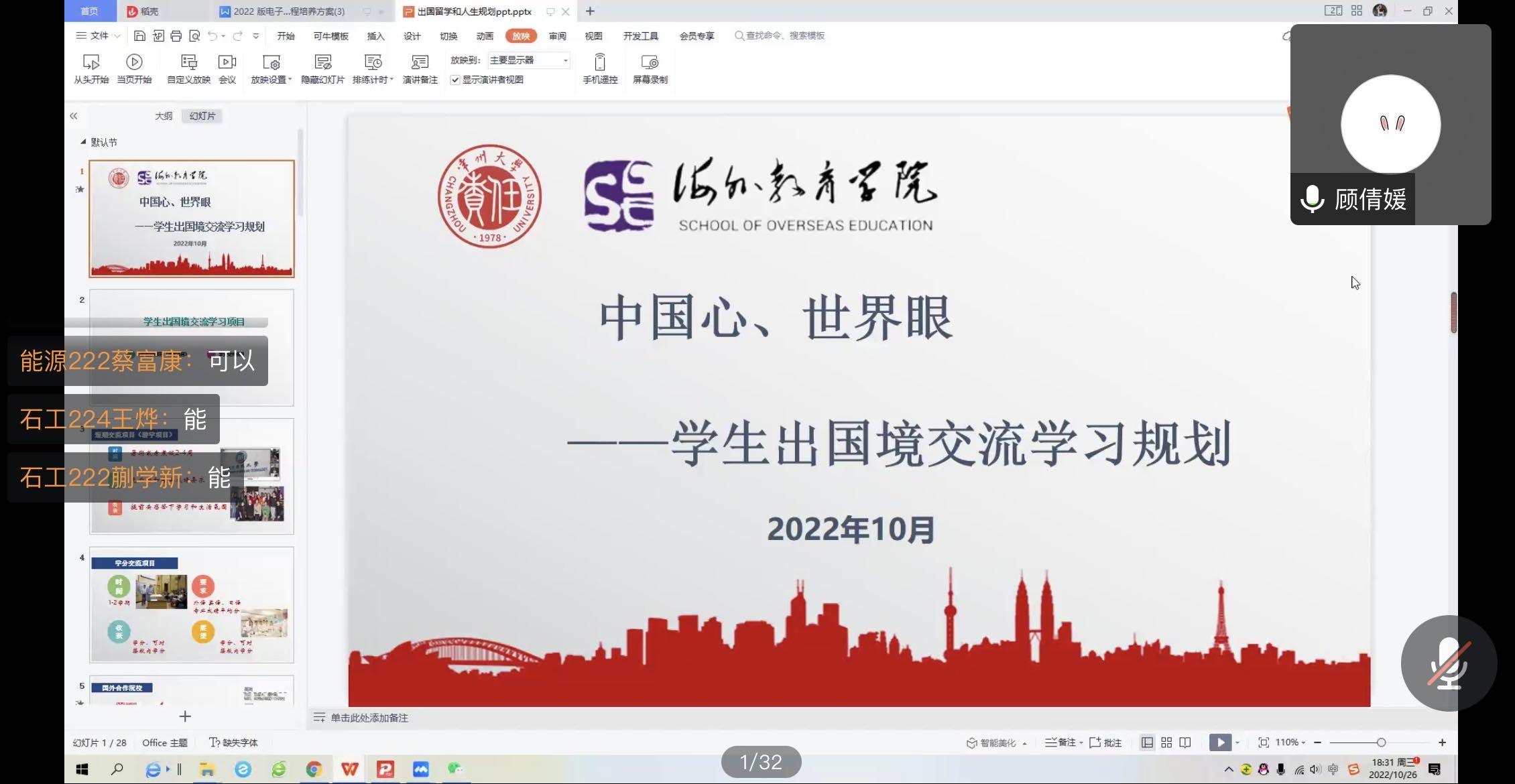Switch to reading view book icon

[1185, 742]
